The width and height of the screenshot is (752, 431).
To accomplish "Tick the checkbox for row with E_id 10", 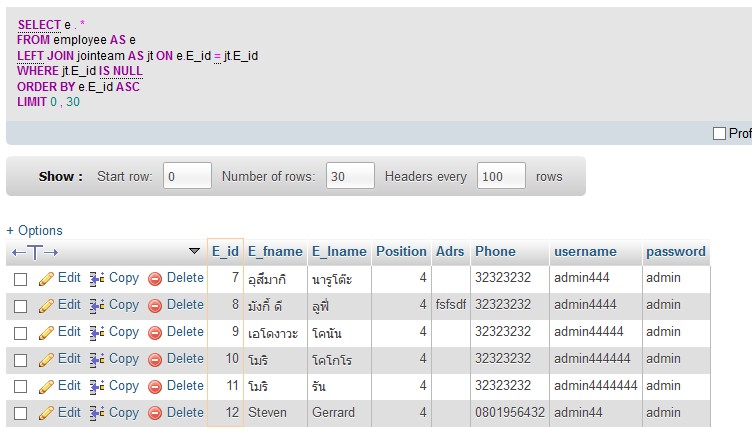I will 20,360.
